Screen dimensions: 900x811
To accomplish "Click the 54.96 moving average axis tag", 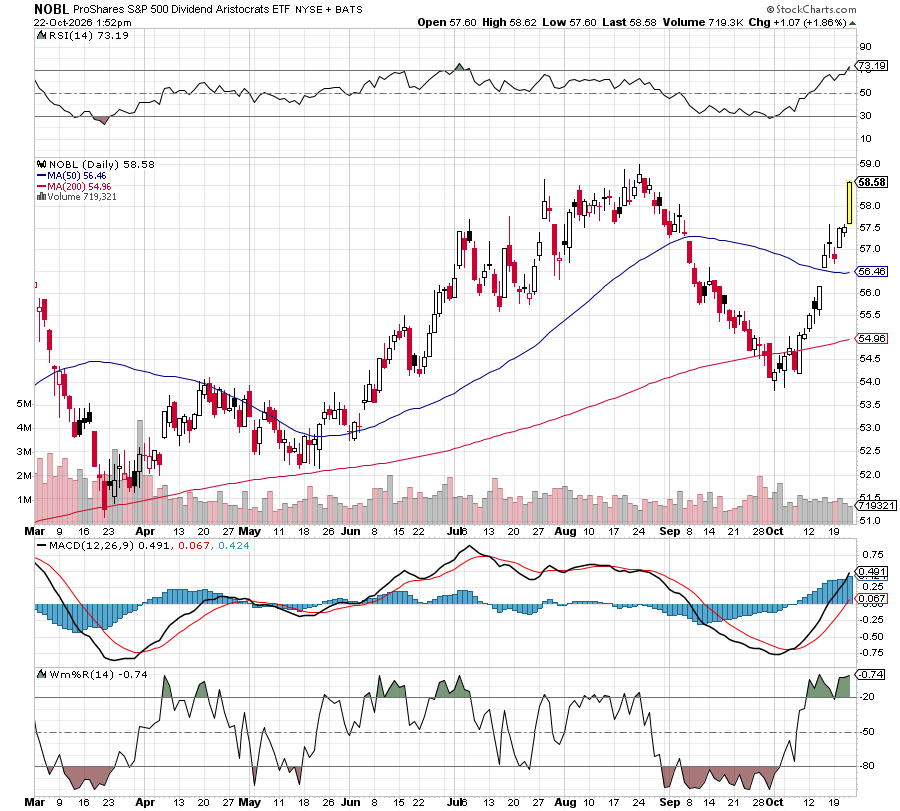I will [872, 339].
